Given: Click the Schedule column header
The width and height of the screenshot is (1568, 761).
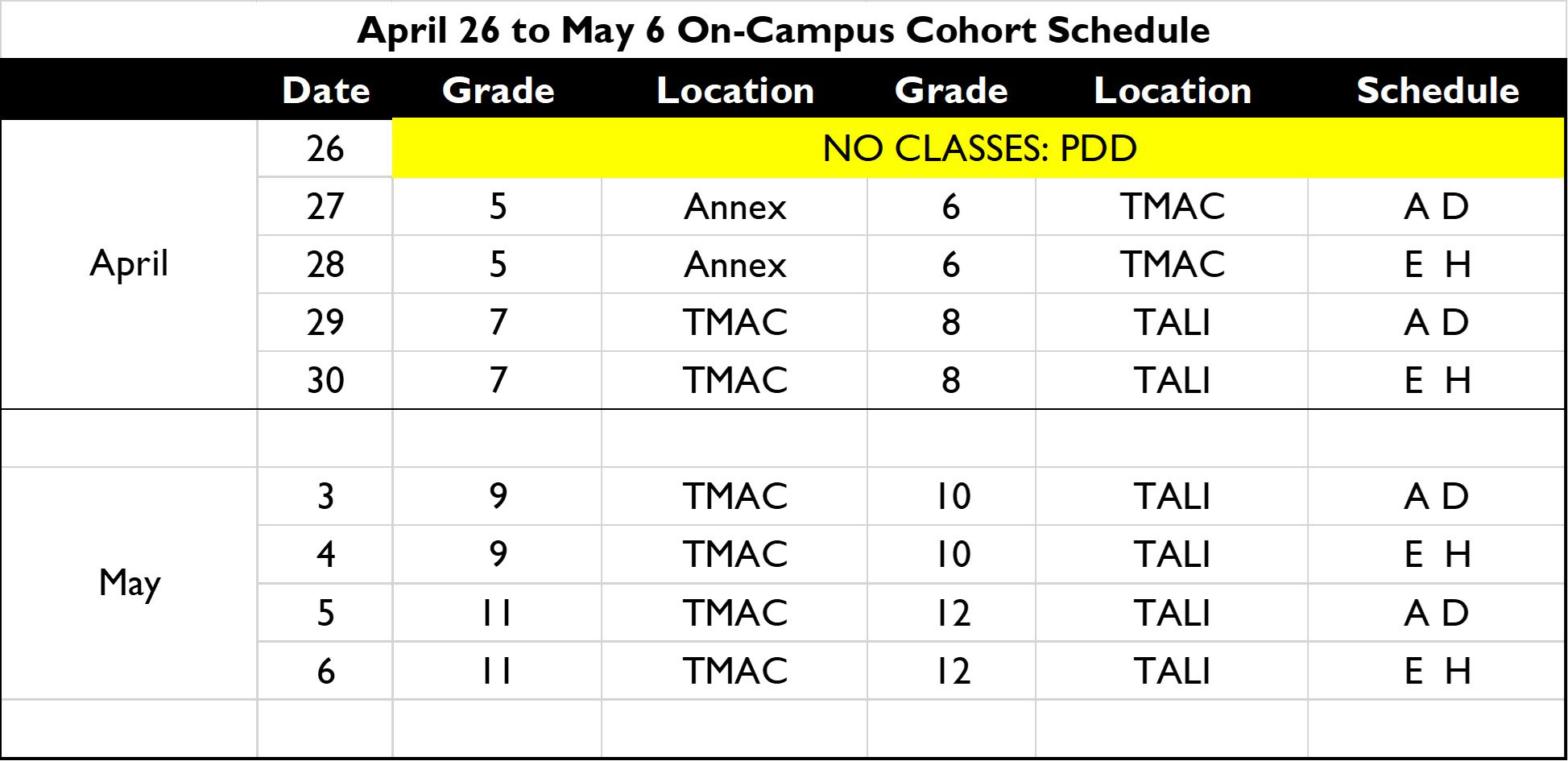Looking at the screenshot, I should coord(1437,90).
